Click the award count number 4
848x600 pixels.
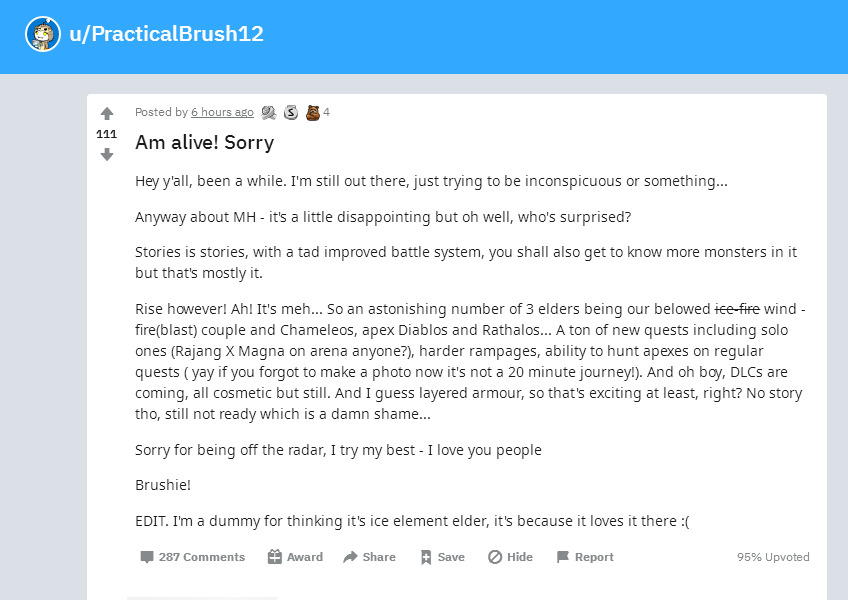coord(326,112)
